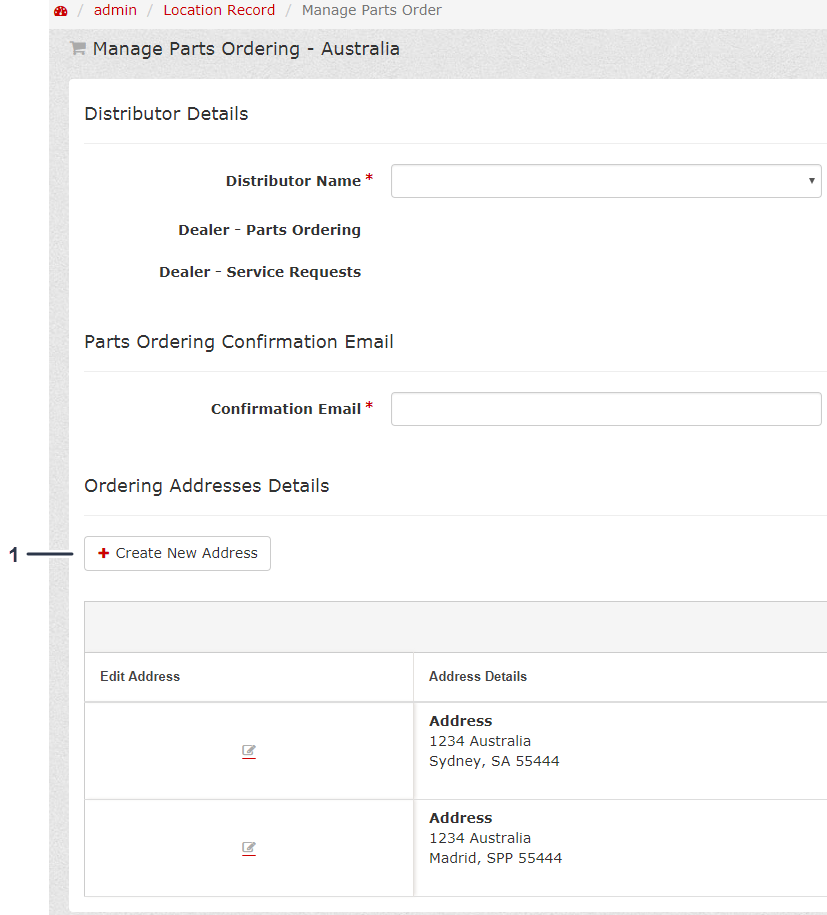Open the admin breadcrumb link
827x915 pixels.
click(x=115, y=10)
